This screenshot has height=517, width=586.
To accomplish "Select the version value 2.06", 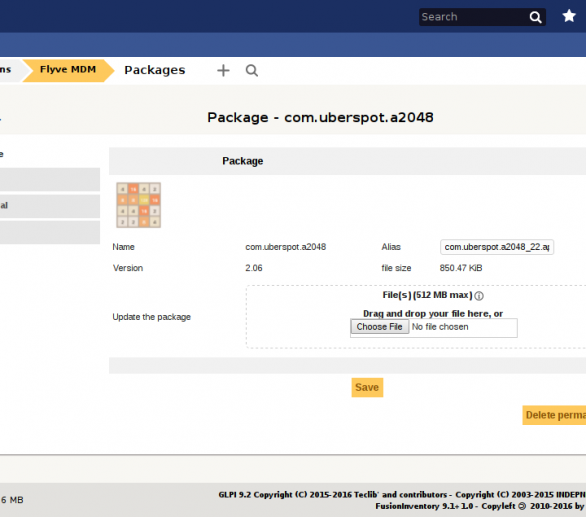I will click(x=254, y=268).
